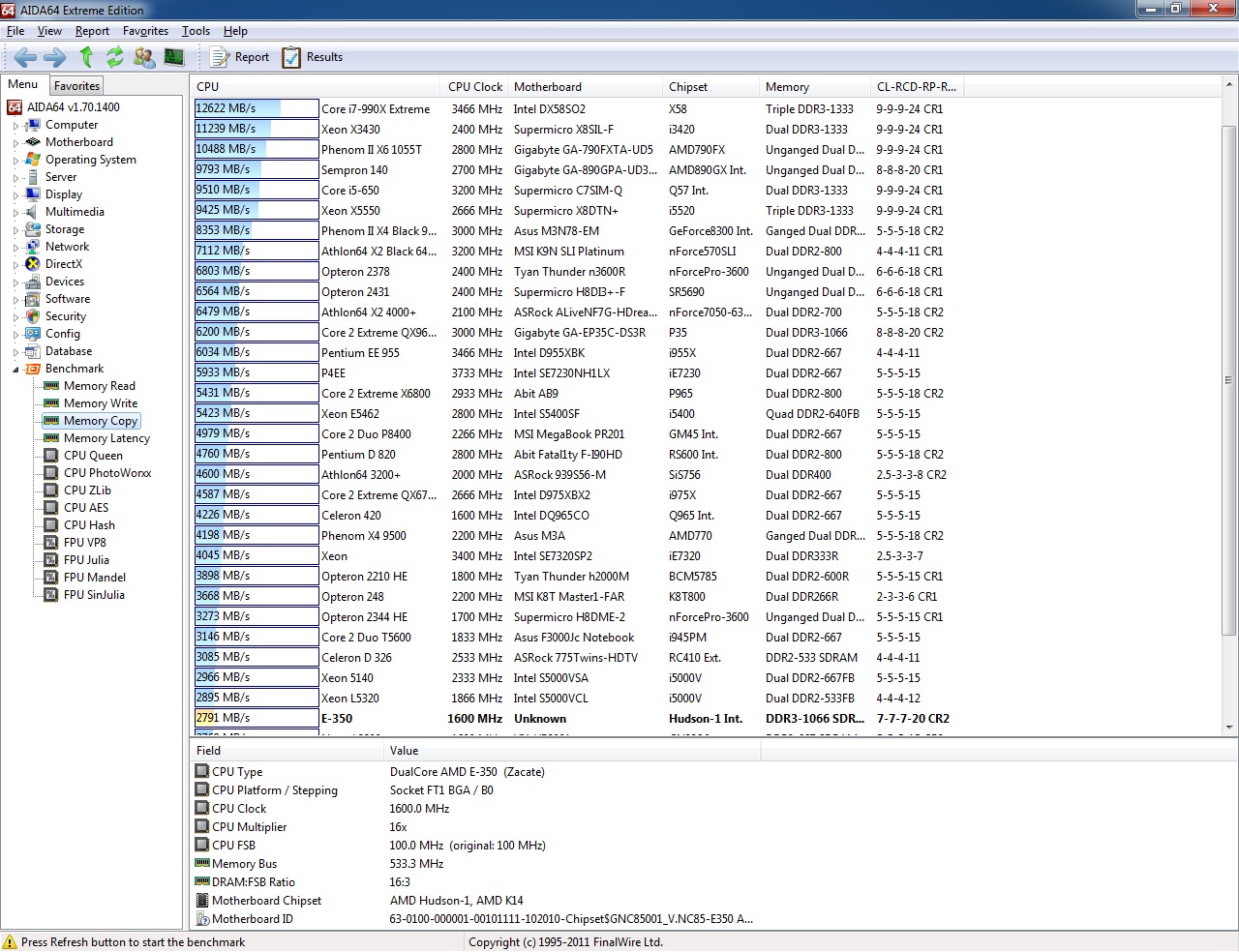Screen dimensions: 1239x952
Task: Select the CPU ZLib benchmark
Action: tap(87, 491)
